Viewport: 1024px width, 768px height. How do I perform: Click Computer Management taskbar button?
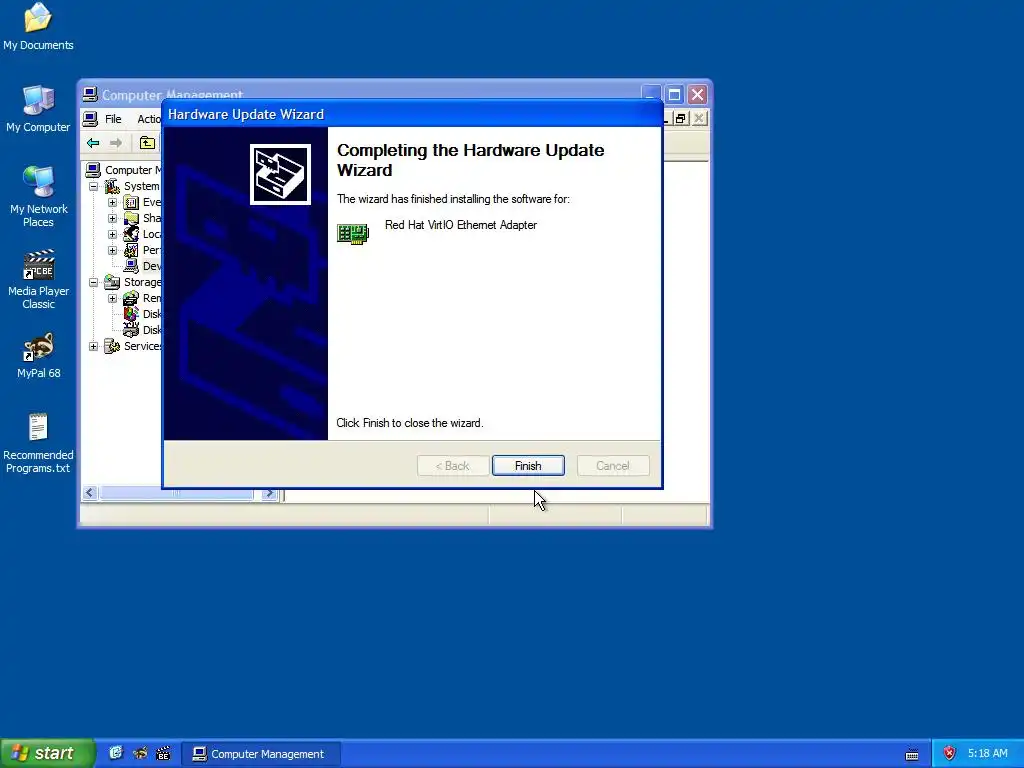(261, 754)
